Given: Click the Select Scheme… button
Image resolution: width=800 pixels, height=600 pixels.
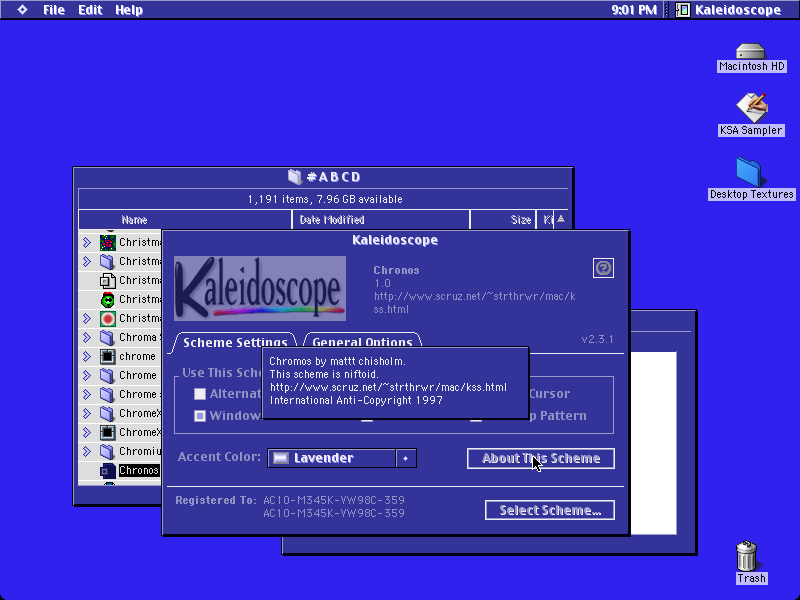Looking at the screenshot, I should (550, 510).
